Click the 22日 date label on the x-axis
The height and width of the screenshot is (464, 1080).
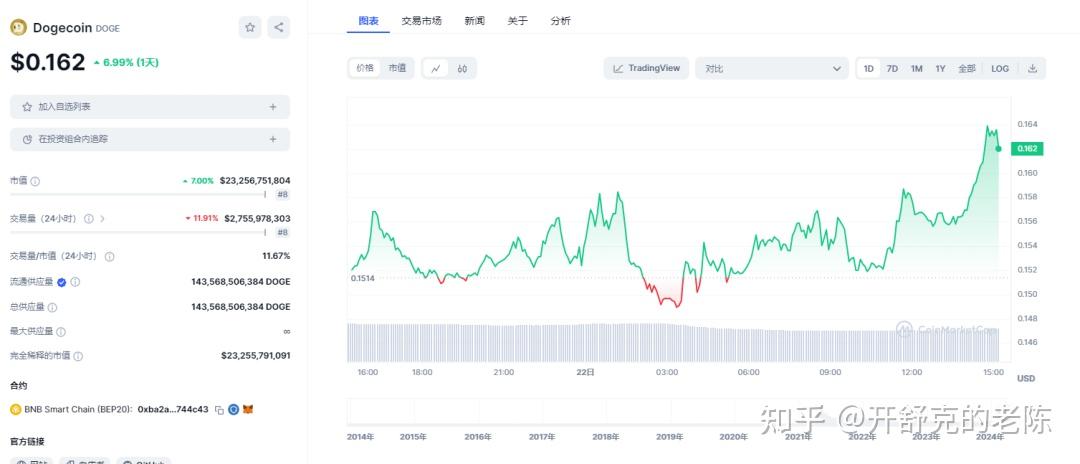585,372
